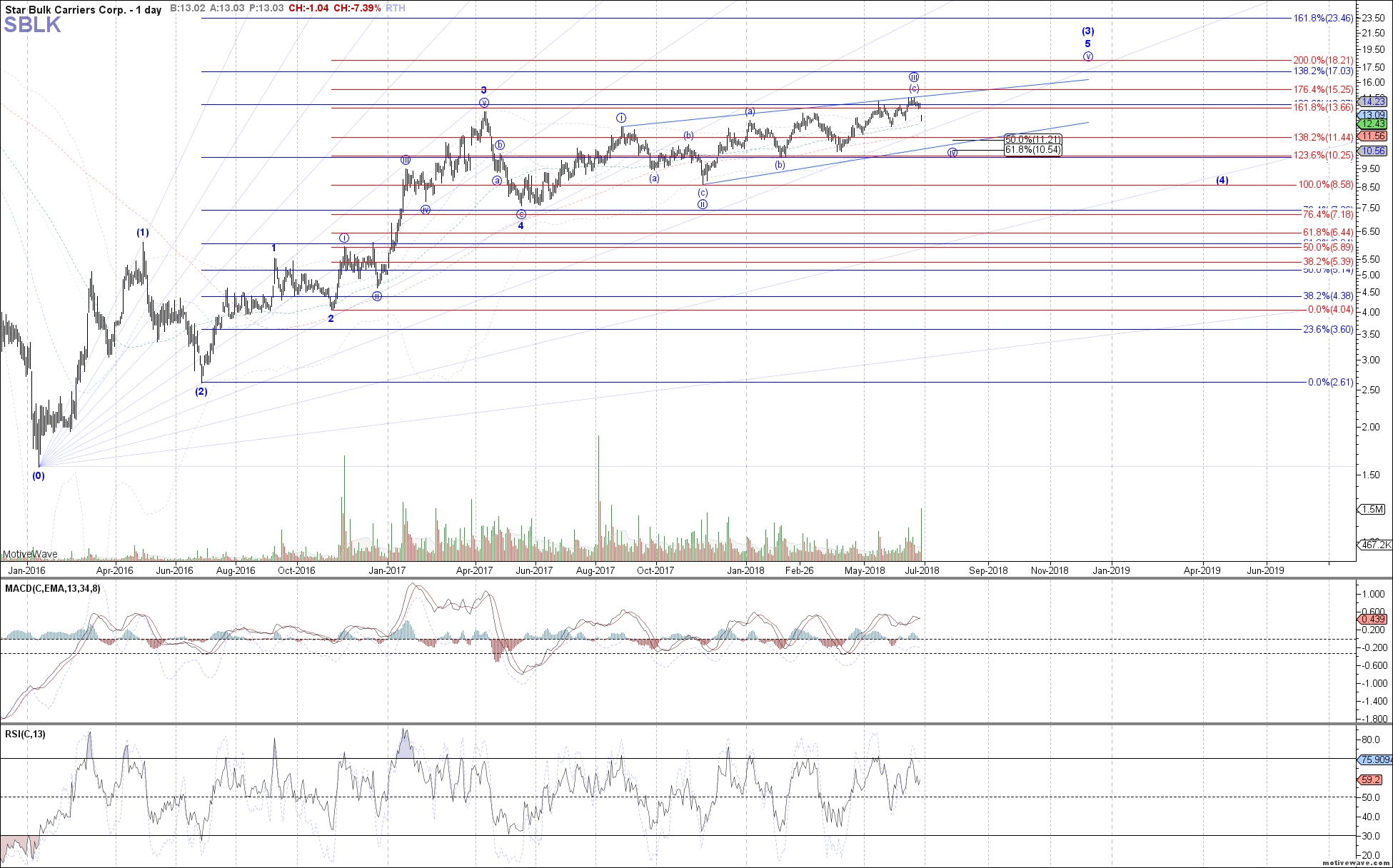Select the Nov-2018 date axis label
The width and height of the screenshot is (1393, 868).
(1050, 570)
